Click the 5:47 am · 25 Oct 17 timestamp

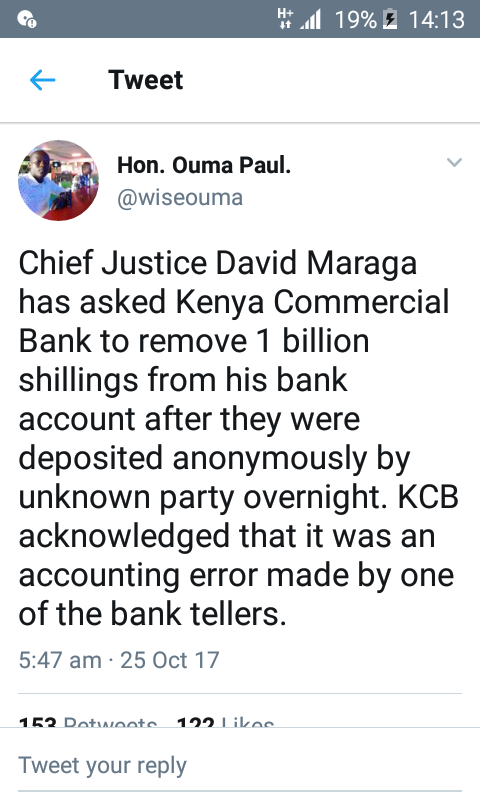coord(119,660)
